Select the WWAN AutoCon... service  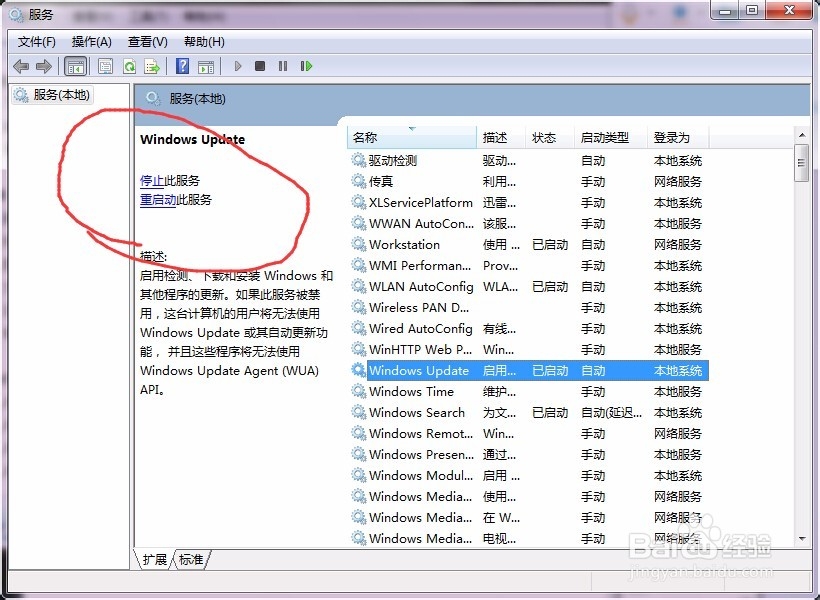click(528, 223)
